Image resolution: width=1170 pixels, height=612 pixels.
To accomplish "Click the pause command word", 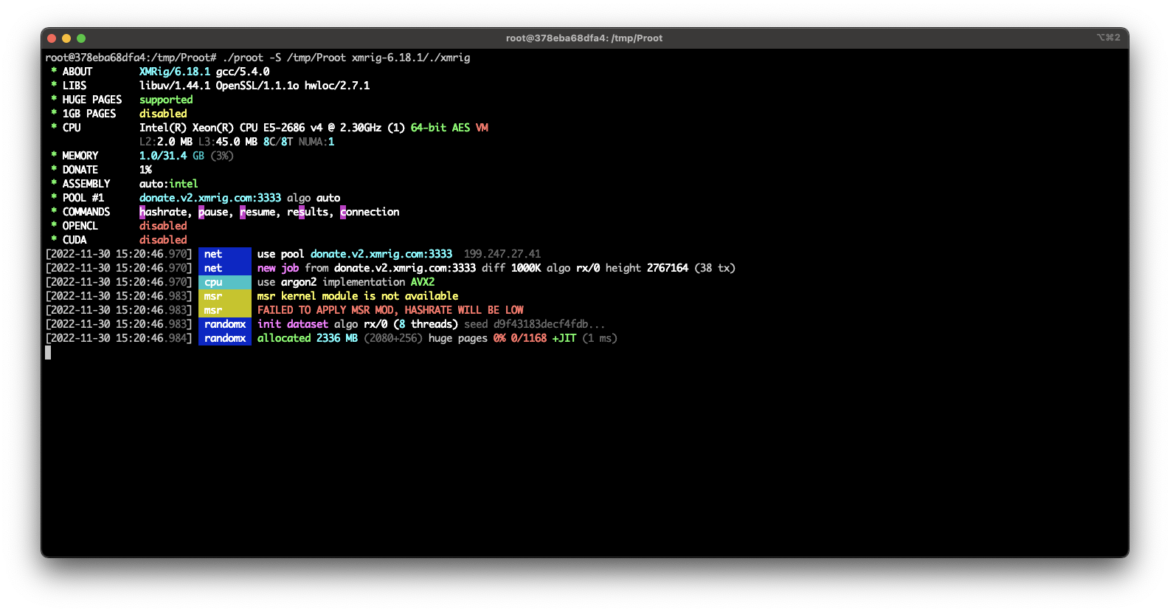I will 213,212.
